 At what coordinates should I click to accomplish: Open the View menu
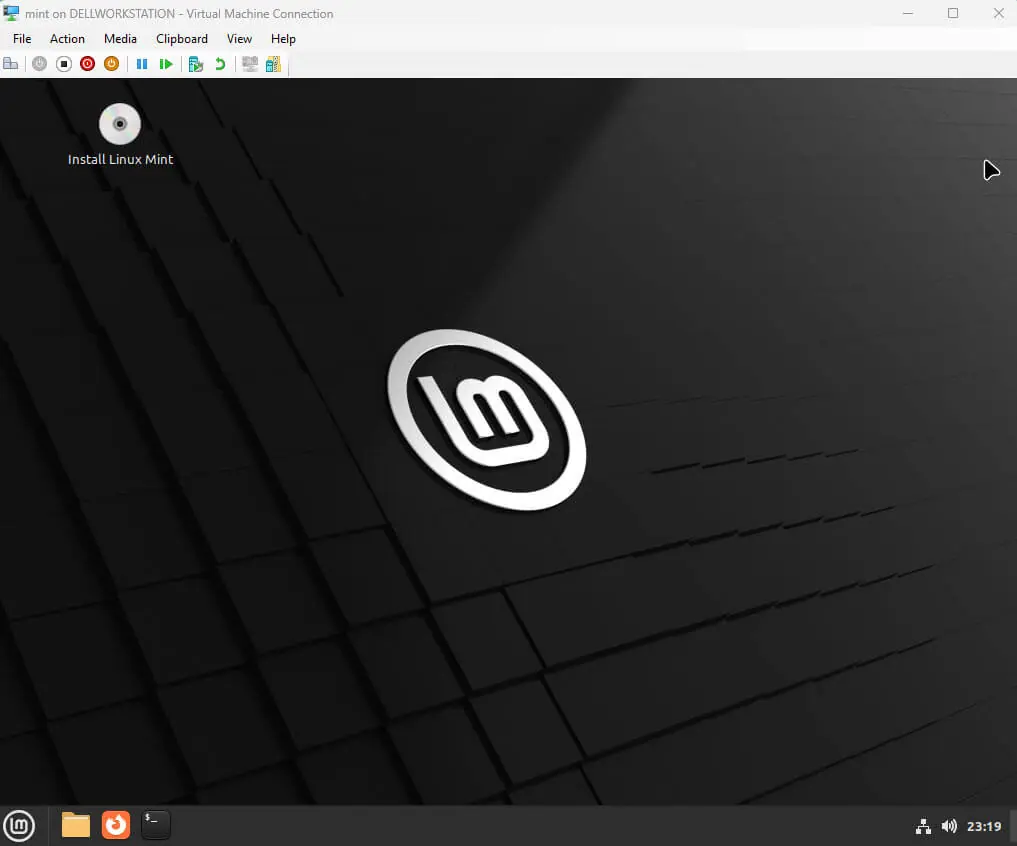[239, 39]
